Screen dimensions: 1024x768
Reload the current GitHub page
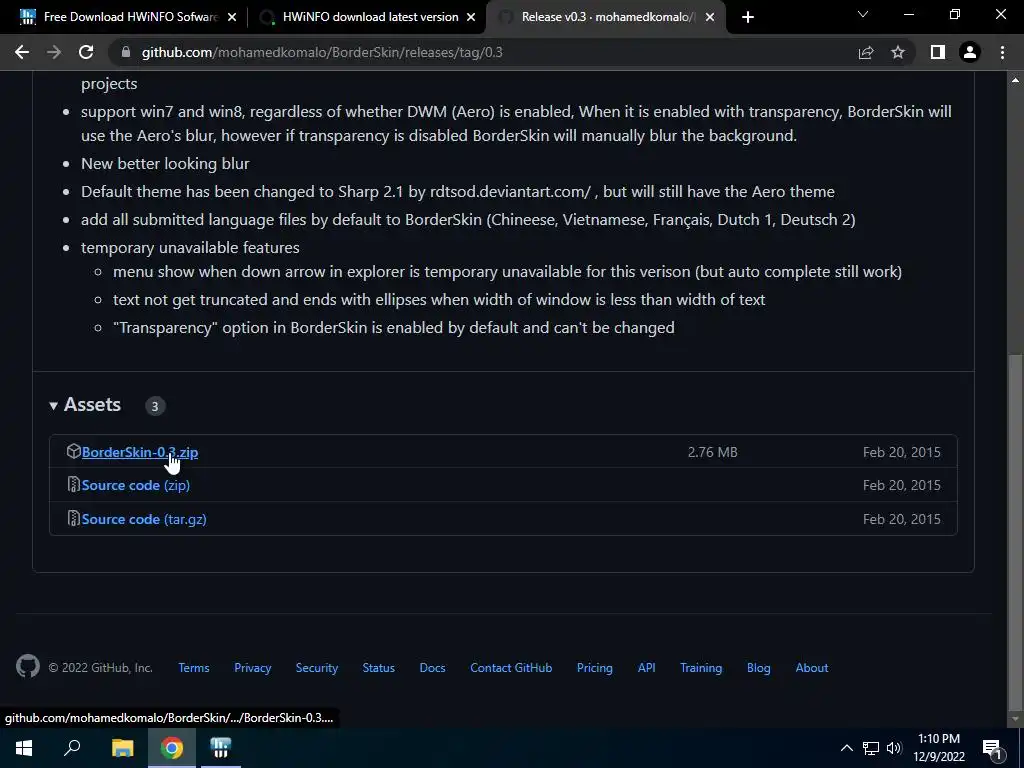tap(86, 52)
